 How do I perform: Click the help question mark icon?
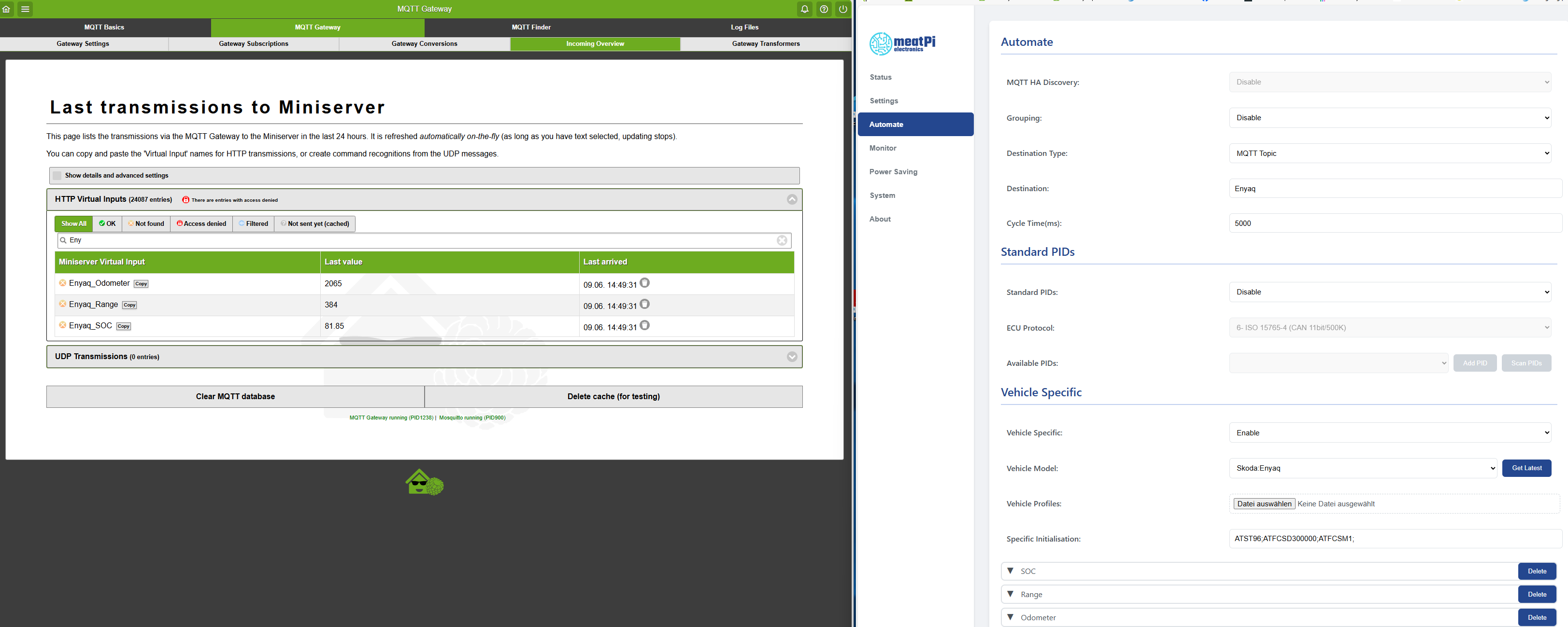[x=824, y=9]
